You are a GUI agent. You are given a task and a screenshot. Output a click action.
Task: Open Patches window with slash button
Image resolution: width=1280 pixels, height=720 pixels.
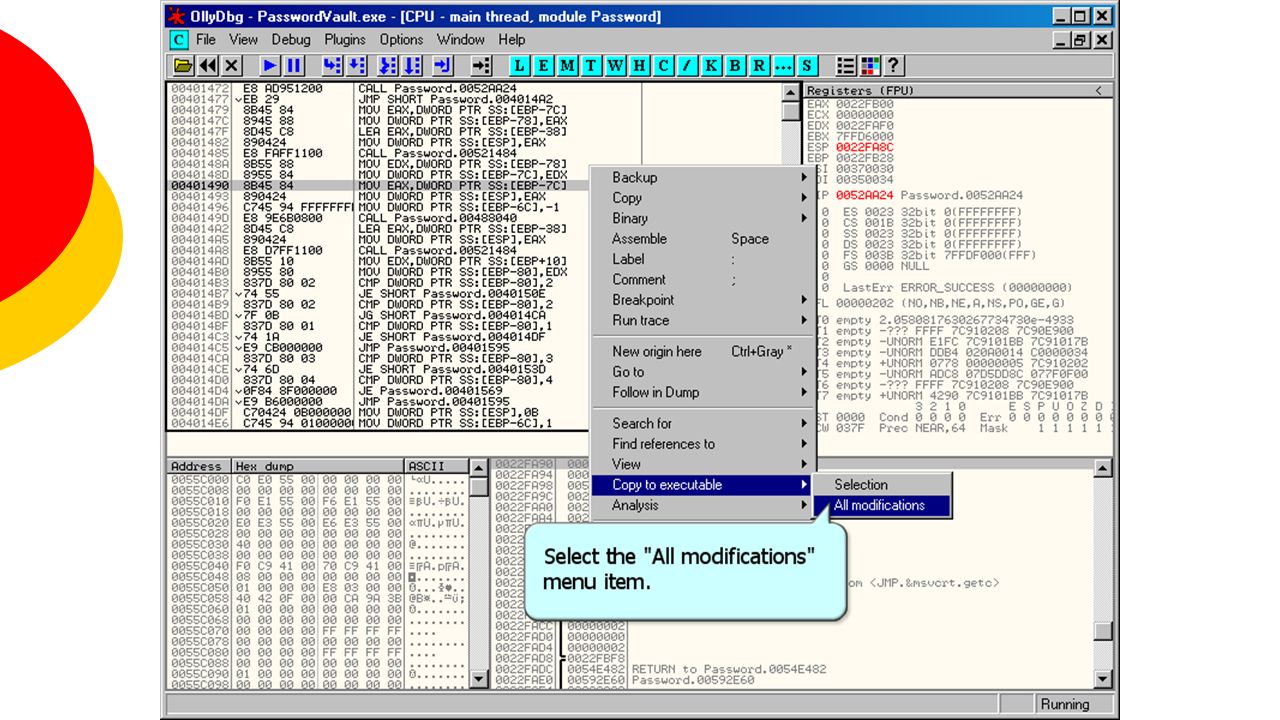[x=687, y=66]
